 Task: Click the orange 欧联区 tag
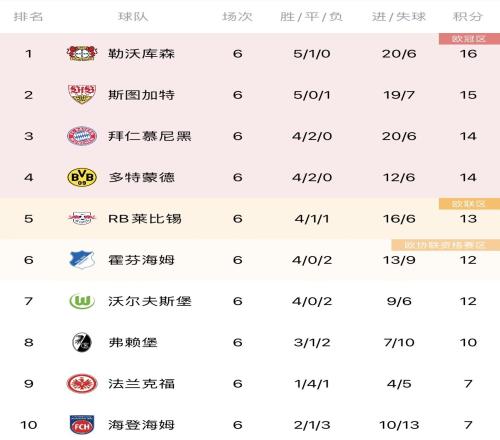click(469, 204)
